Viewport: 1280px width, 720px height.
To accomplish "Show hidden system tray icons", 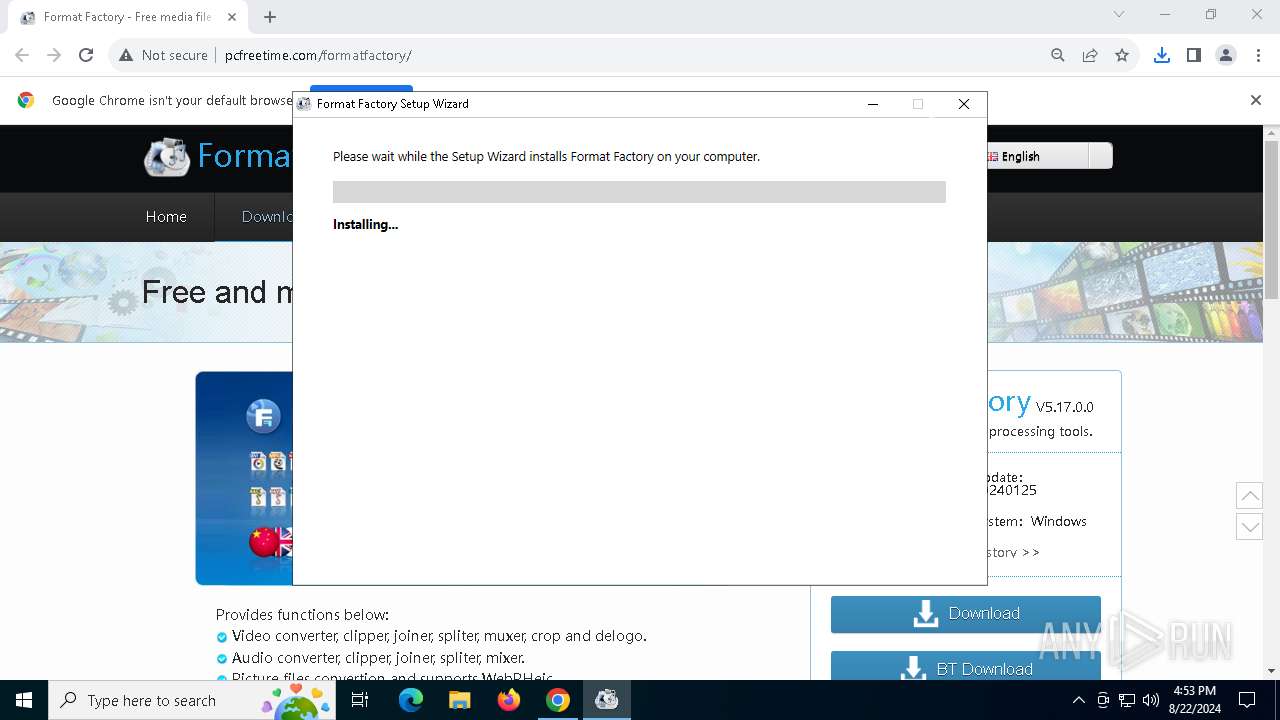I will pyautogui.click(x=1078, y=700).
